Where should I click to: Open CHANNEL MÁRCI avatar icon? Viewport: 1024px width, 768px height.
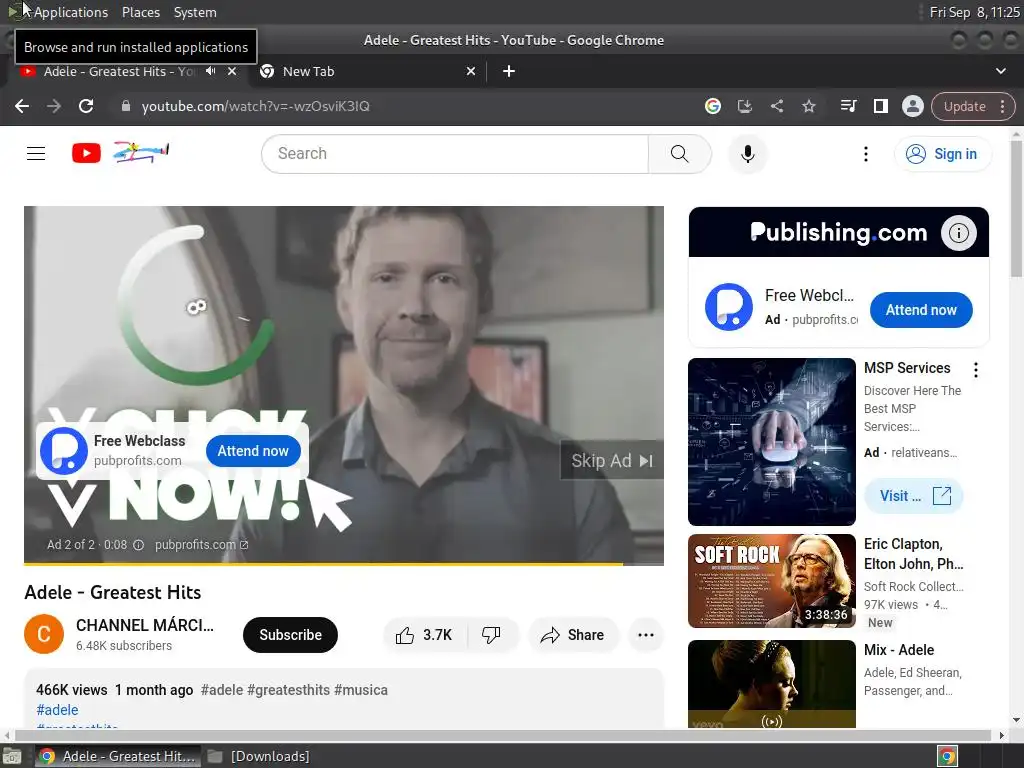44,634
